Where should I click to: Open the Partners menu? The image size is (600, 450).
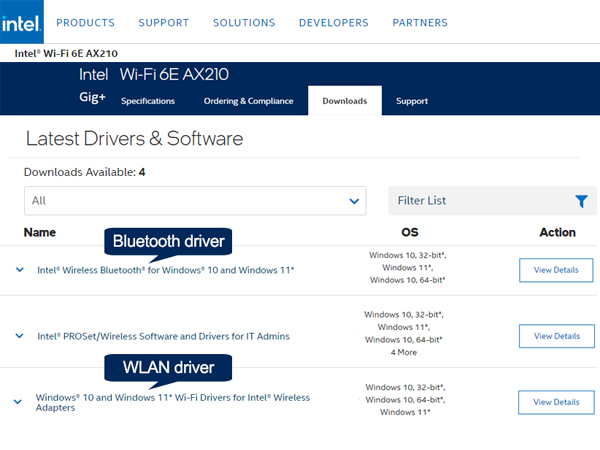420,23
